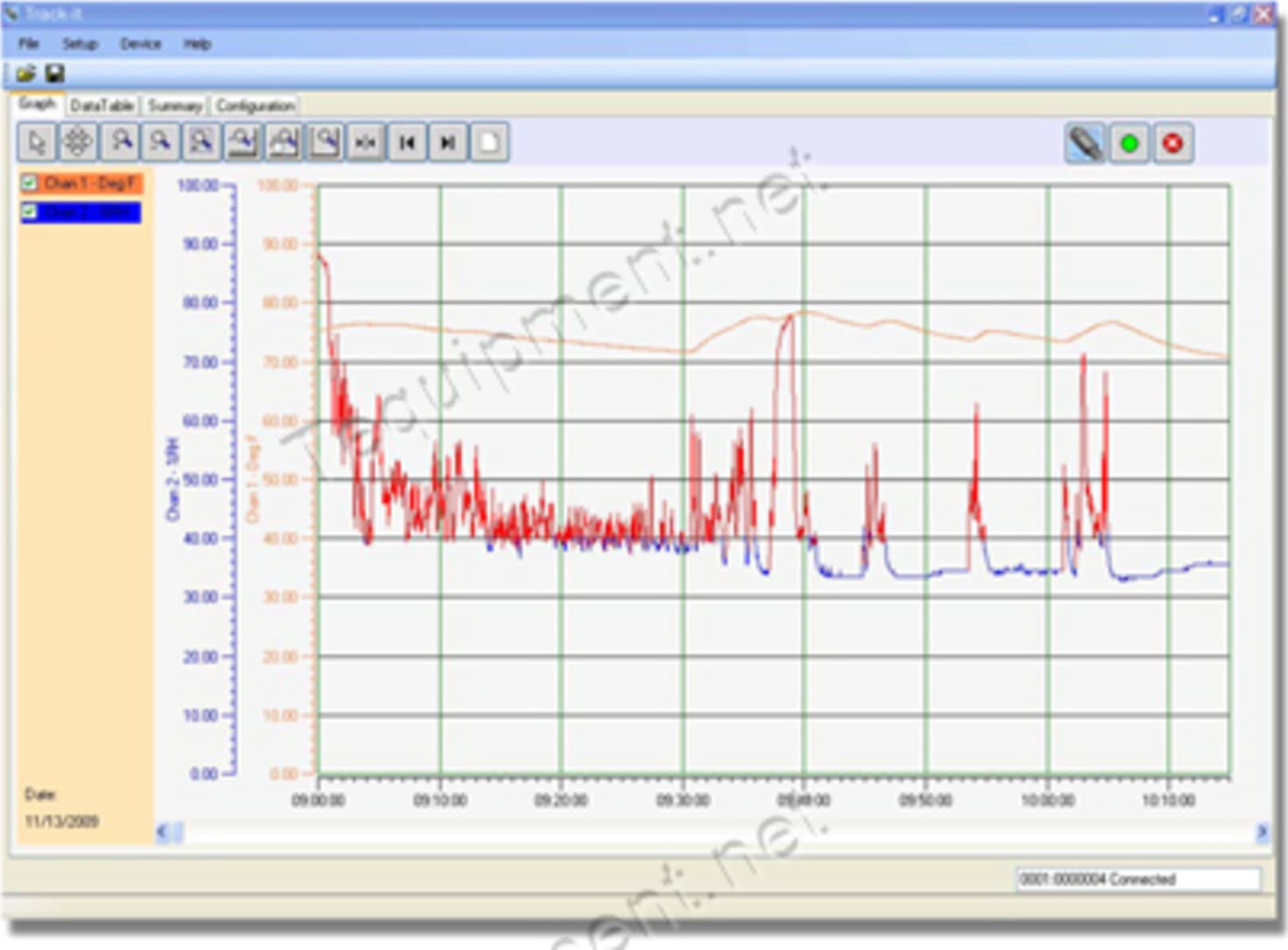Click the zoom out magnifier
This screenshot has width=1288, height=950.
click(160, 142)
